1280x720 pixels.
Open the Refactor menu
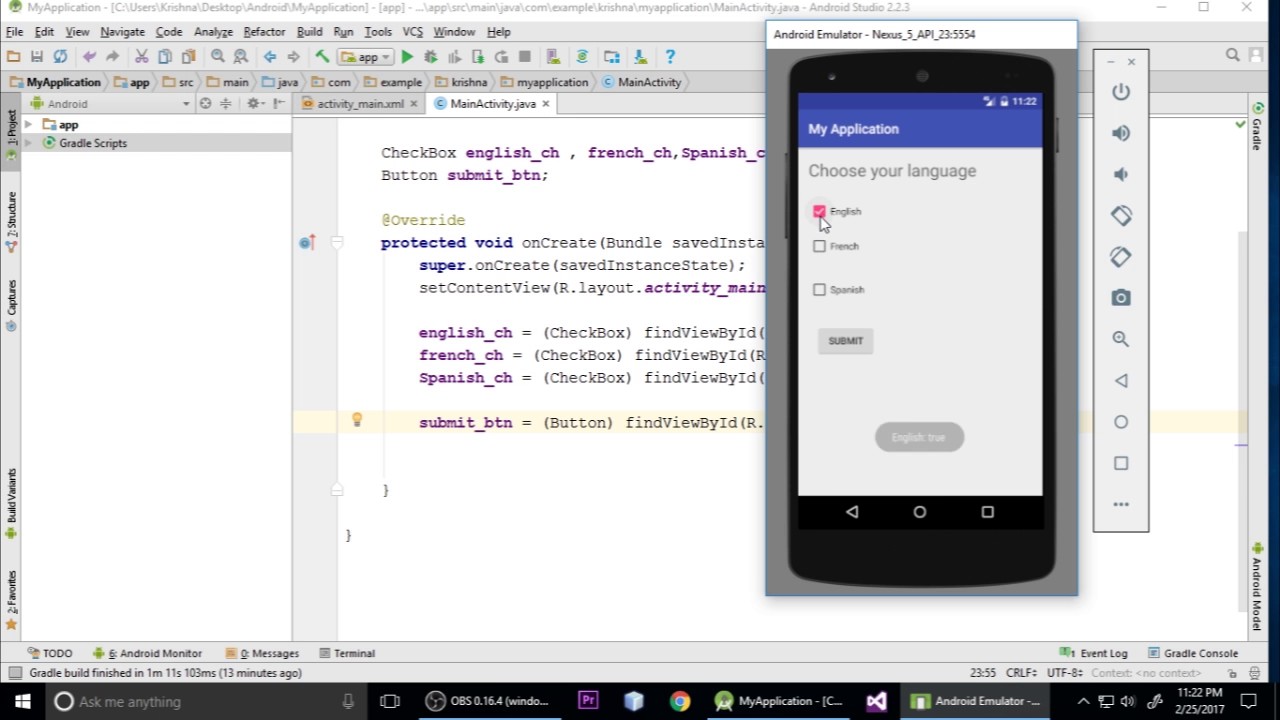click(x=264, y=32)
